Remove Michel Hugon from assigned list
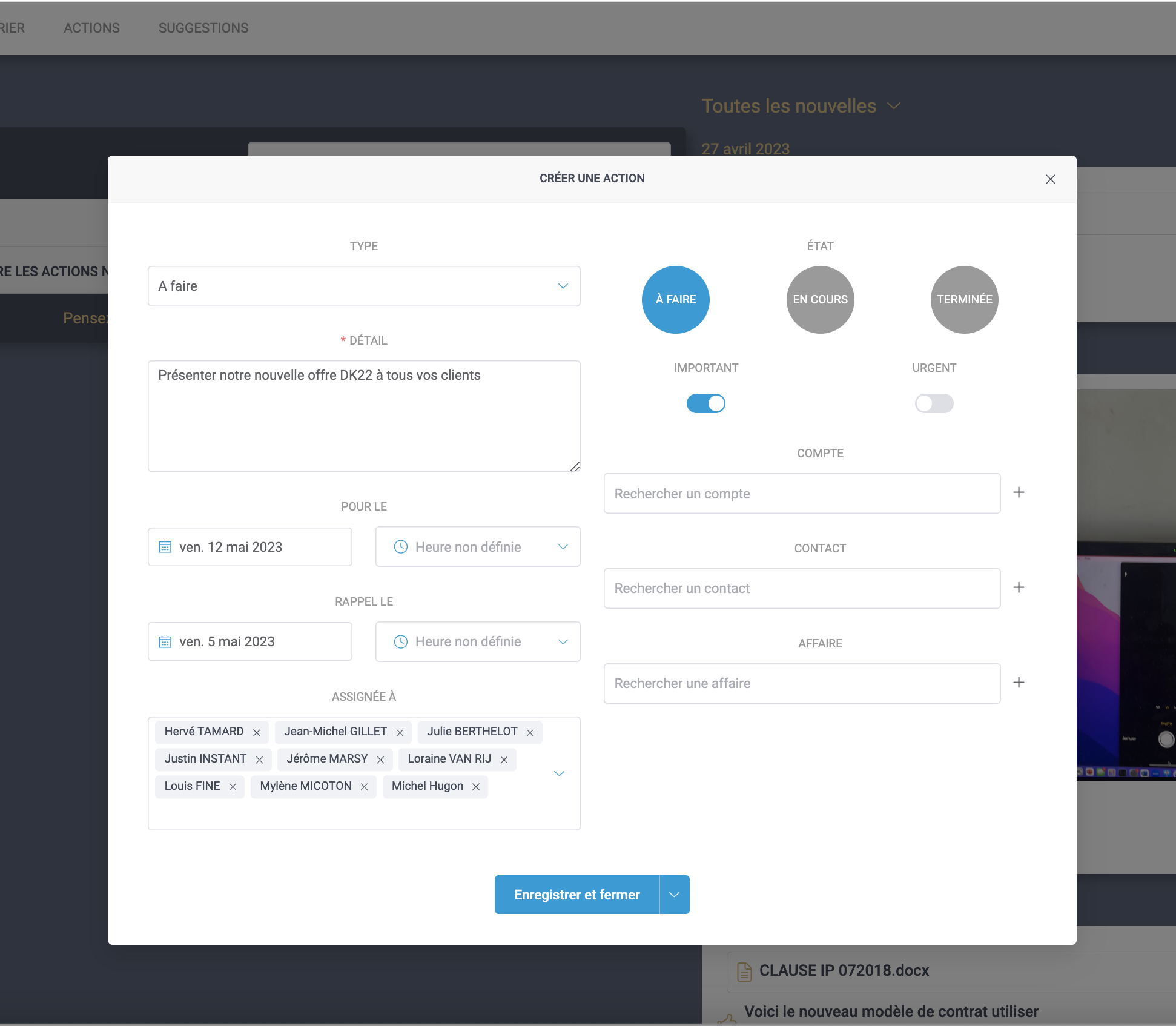The height and width of the screenshot is (1026, 1176). click(476, 787)
